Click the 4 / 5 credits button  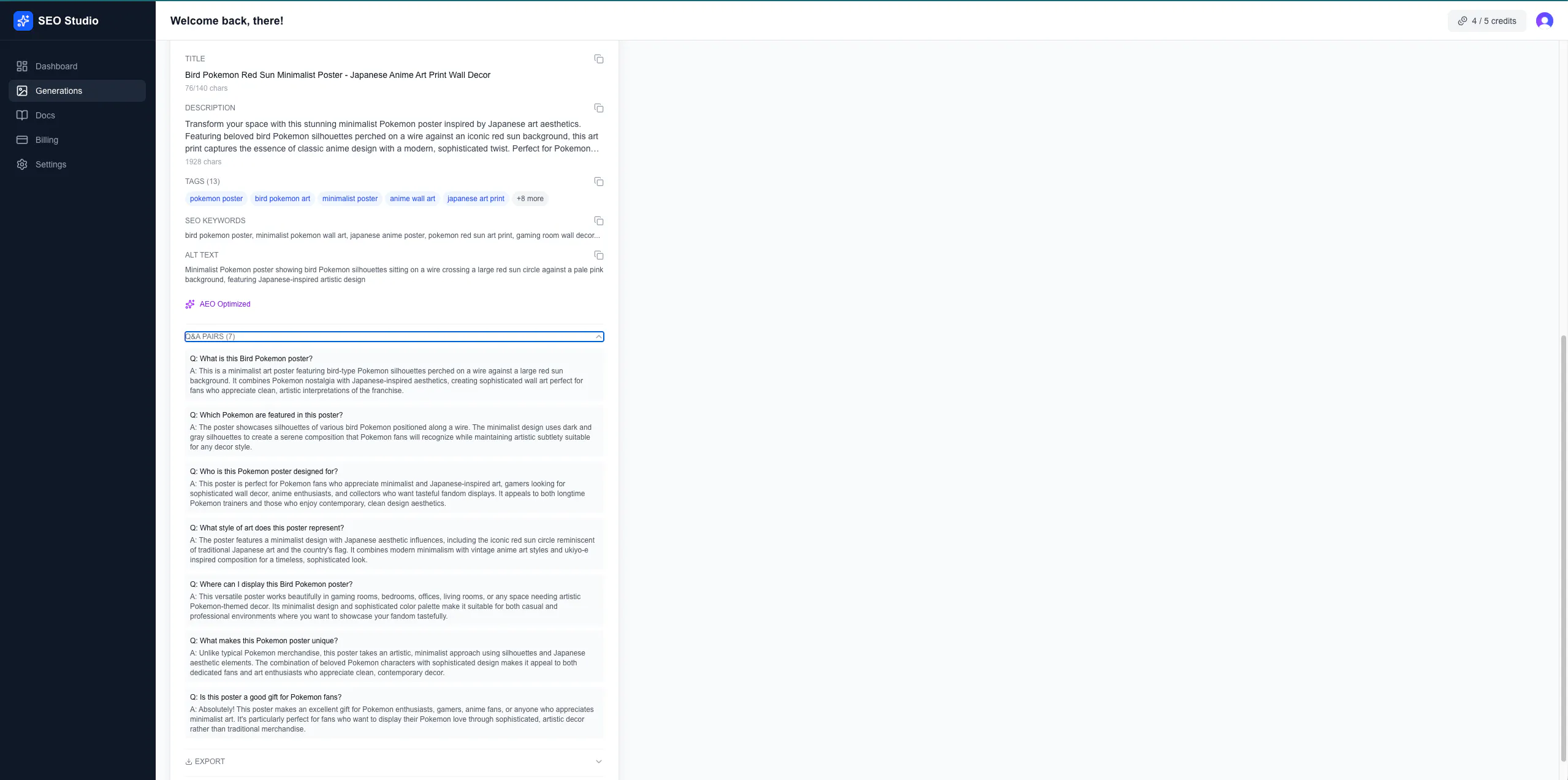[1486, 21]
